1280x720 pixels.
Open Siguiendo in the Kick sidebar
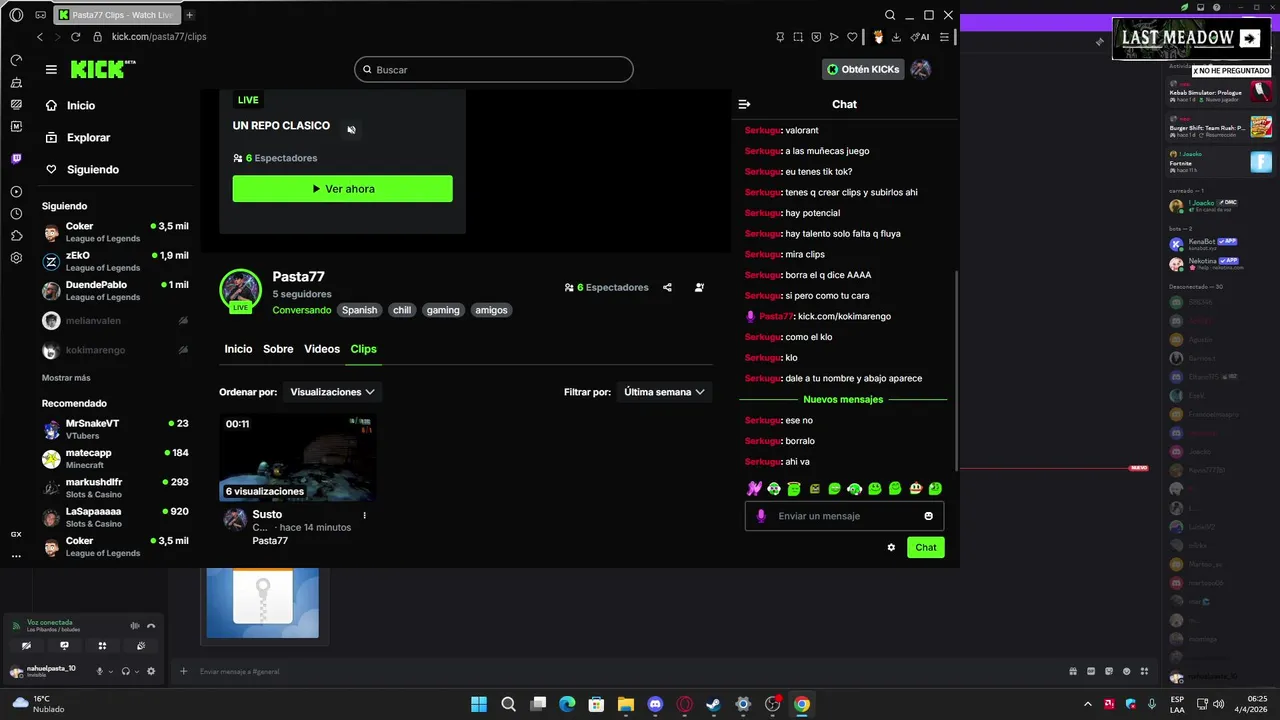click(x=82, y=170)
